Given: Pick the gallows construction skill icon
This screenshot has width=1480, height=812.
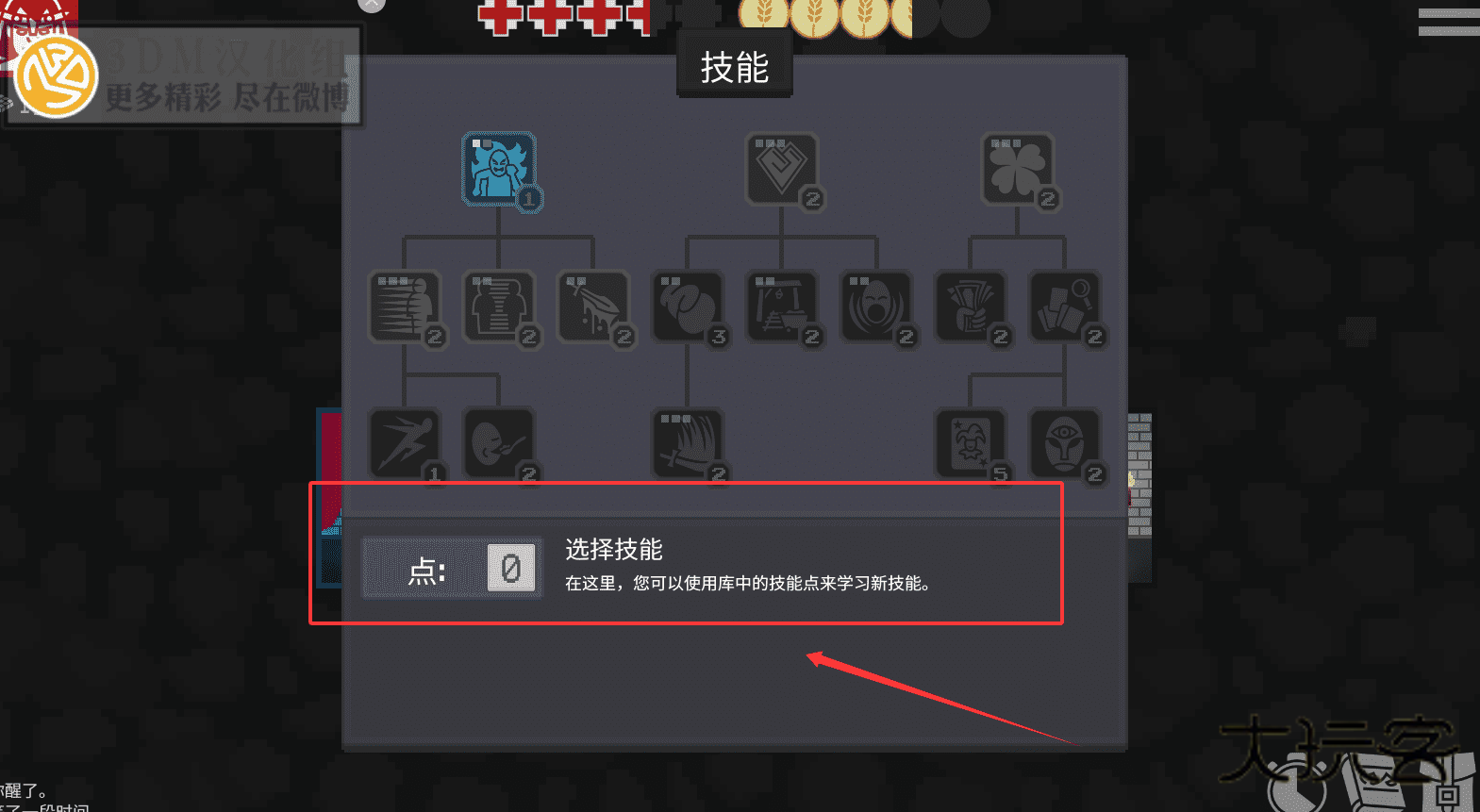Looking at the screenshot, I should pyautogui.click(x=782, y=307).
